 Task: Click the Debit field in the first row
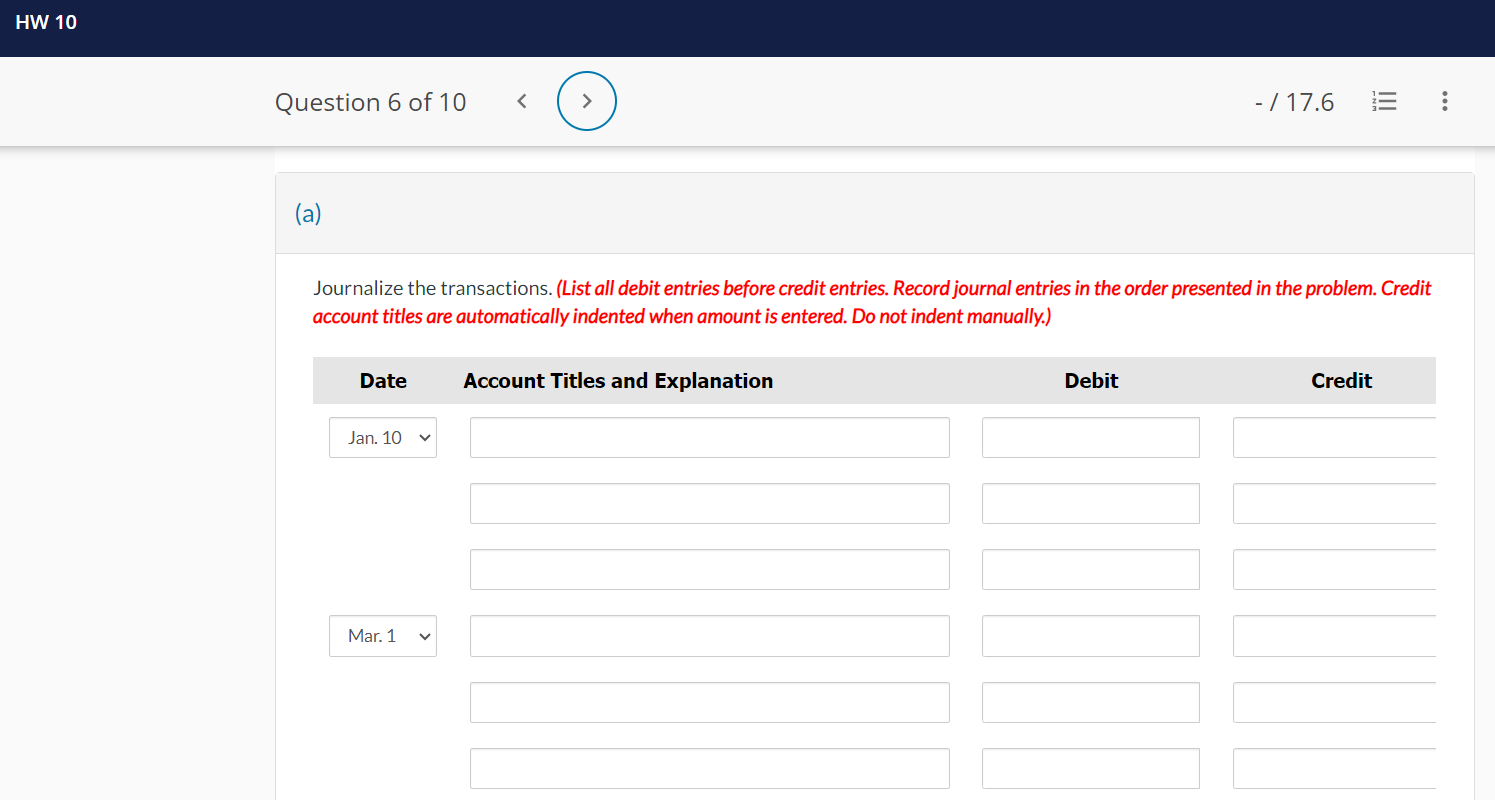[1090, 437]
